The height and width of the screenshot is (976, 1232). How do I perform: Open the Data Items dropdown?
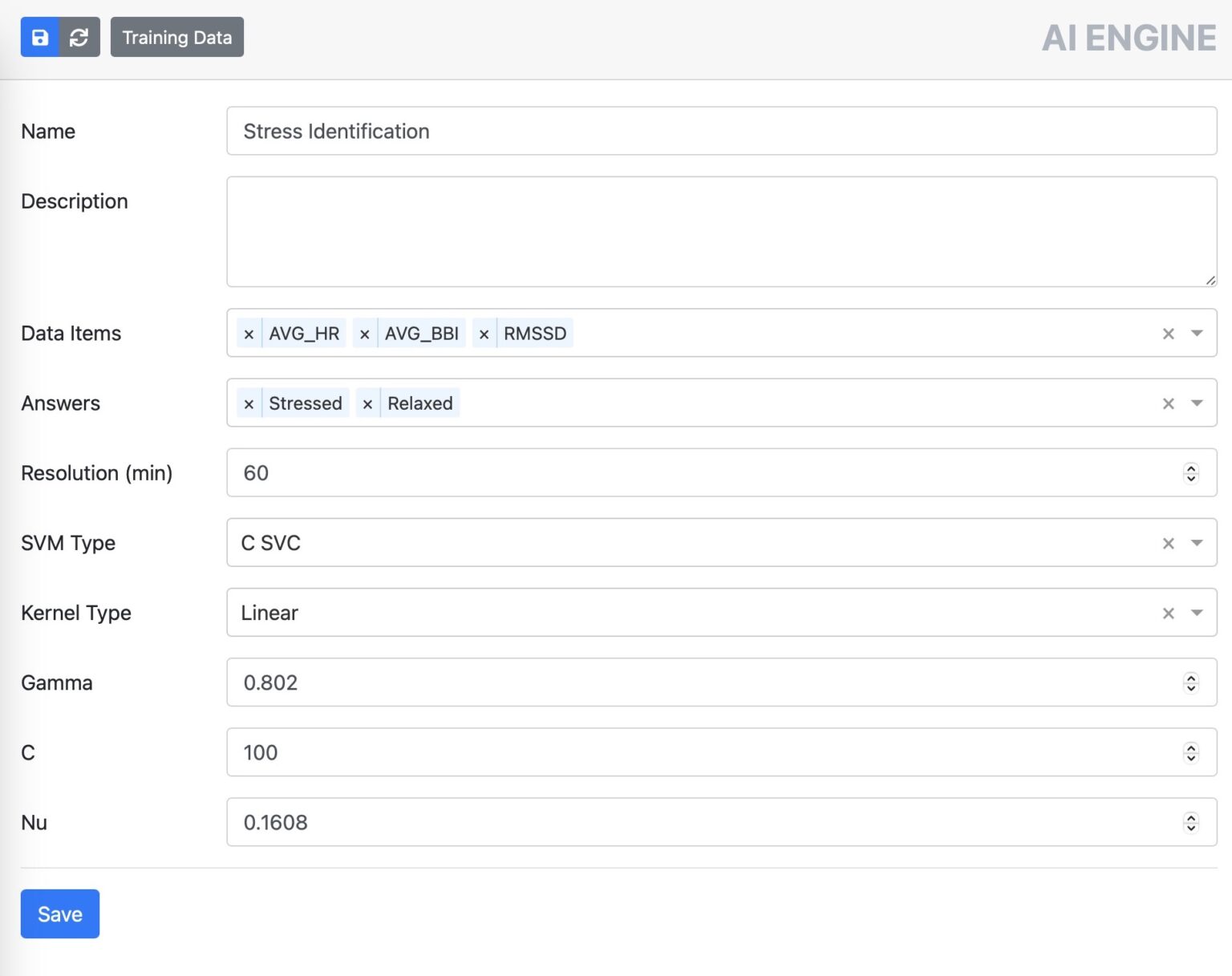pyautogui.click(x=1197, y=334)
